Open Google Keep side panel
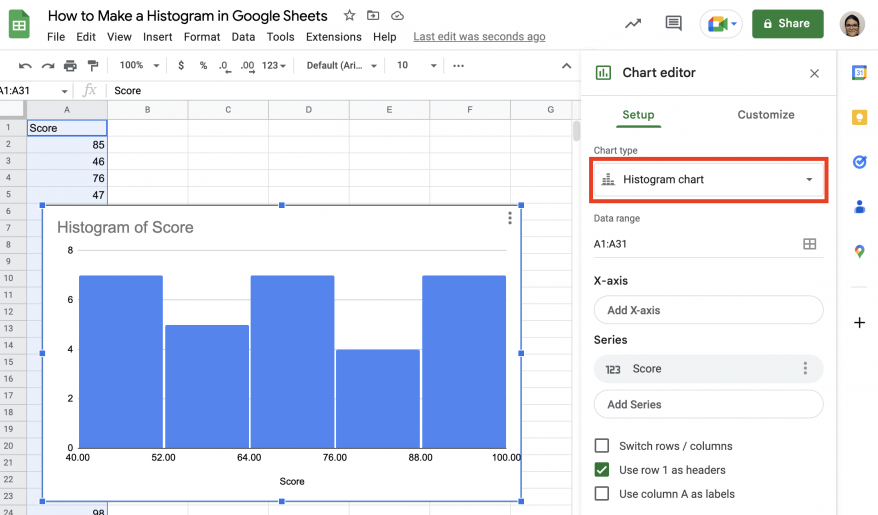The width and height of the screenshot is (878, 515). 859,117
